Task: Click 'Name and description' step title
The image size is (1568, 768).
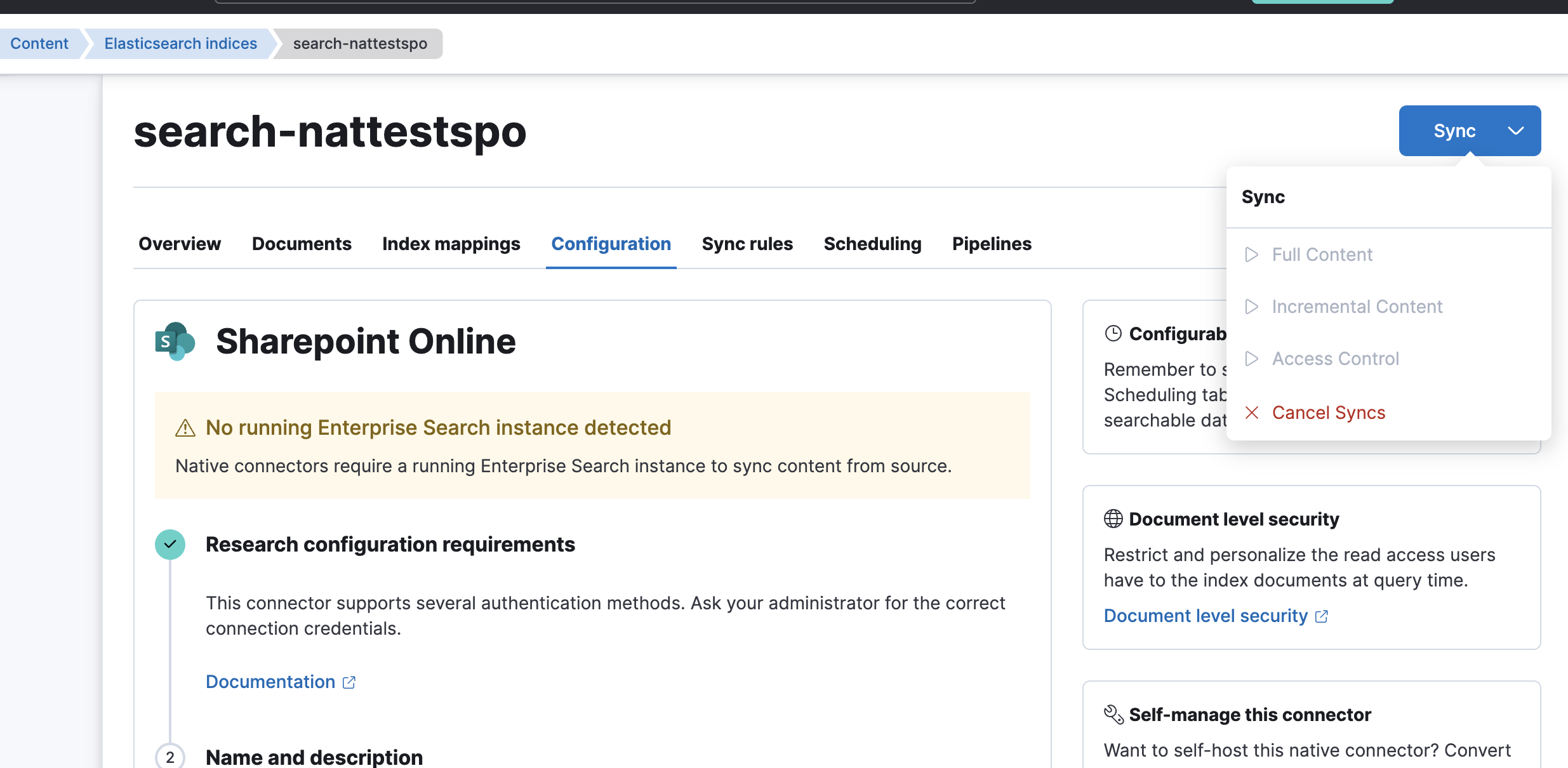Action: pos(314,757)
